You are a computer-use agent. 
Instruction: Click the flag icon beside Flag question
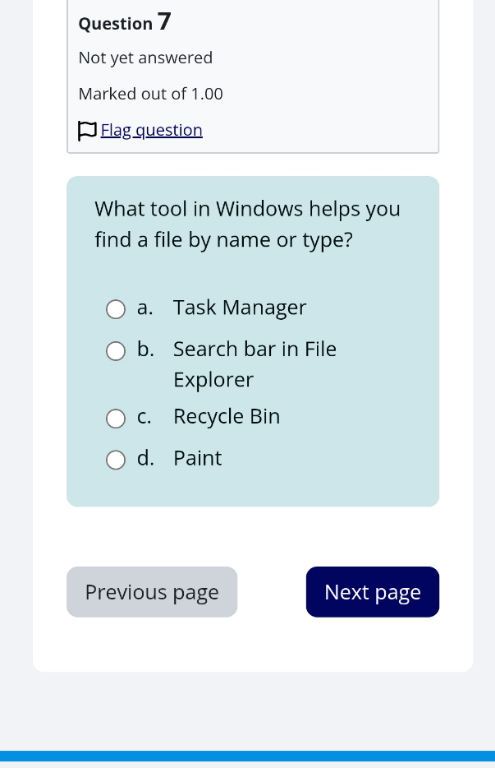click(87, 131)
